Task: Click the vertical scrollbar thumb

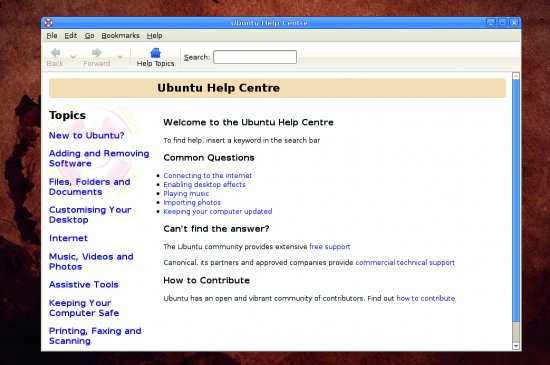Action: coord(516,200)
